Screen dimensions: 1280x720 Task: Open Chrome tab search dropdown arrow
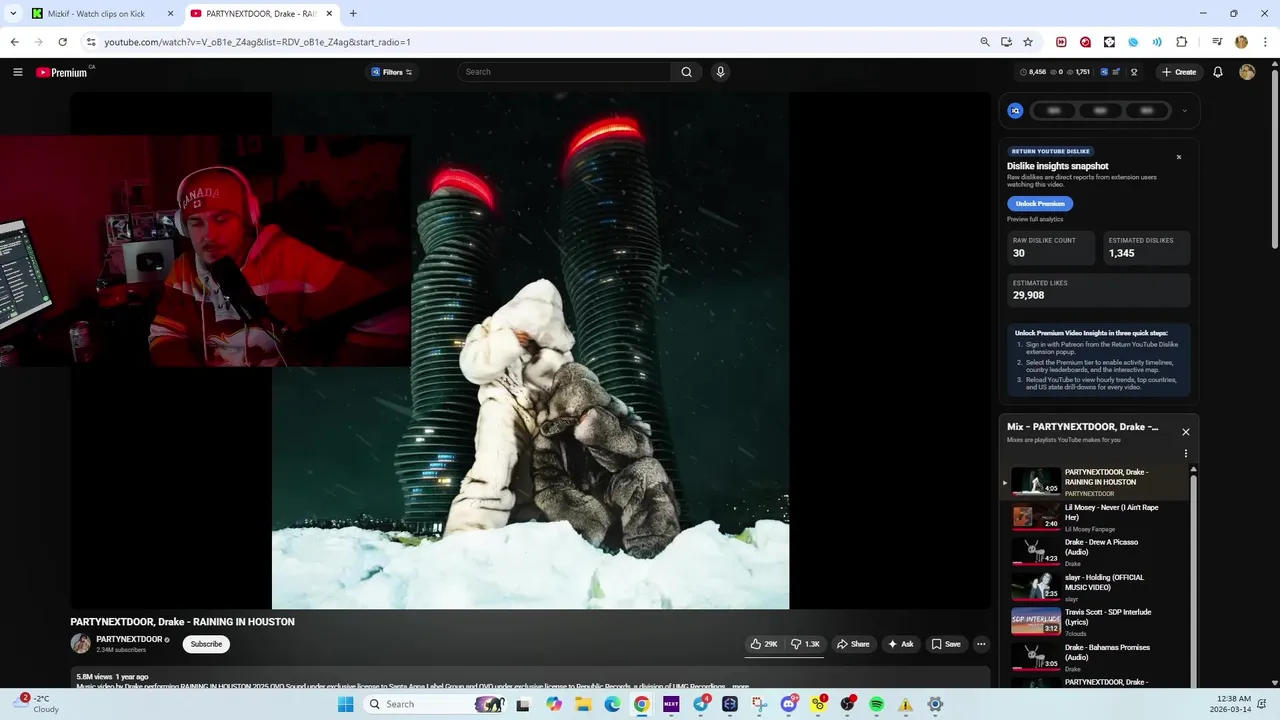[x=13, y=14]
